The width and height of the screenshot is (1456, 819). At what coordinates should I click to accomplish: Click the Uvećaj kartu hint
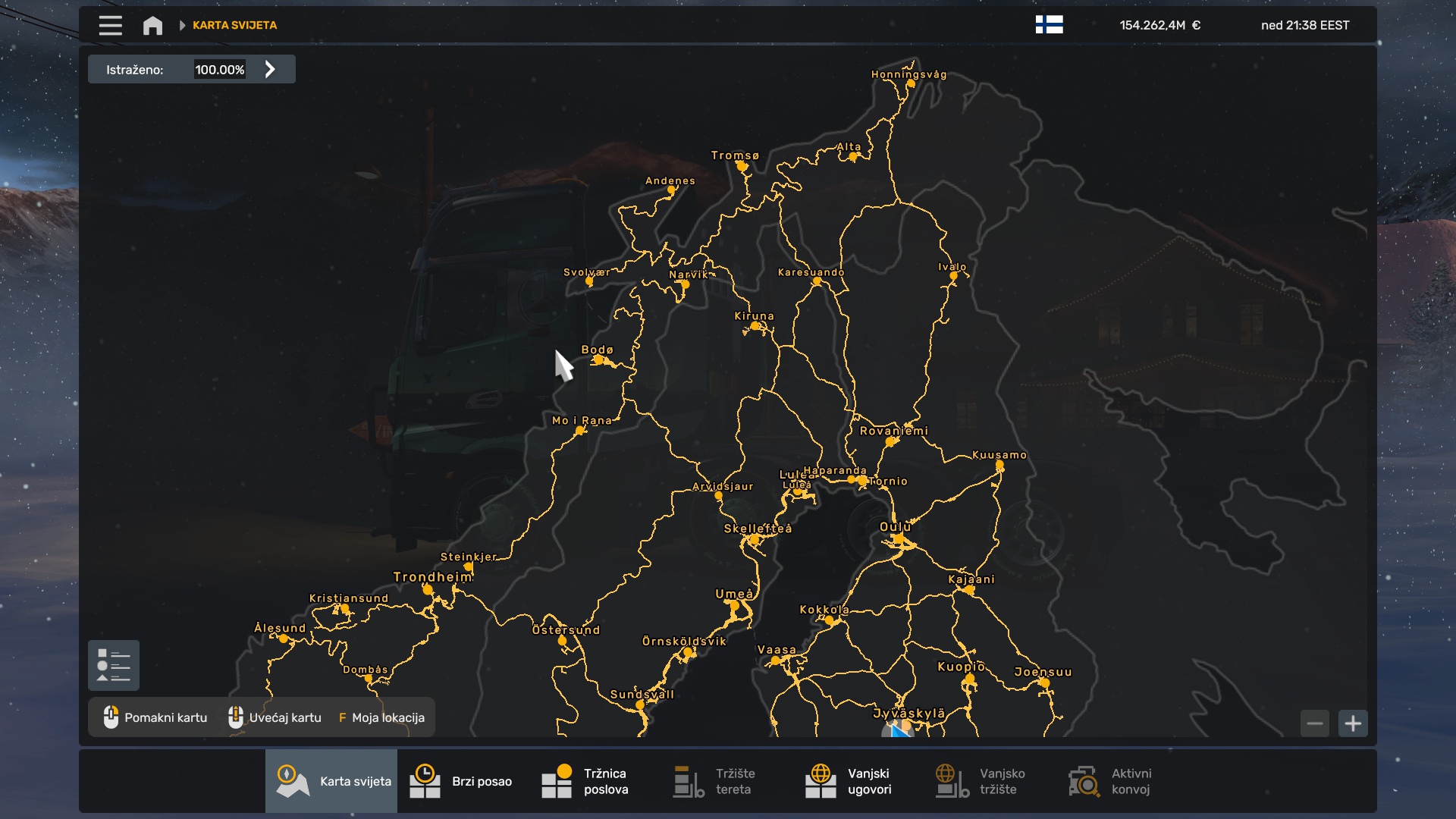(275, 717)
